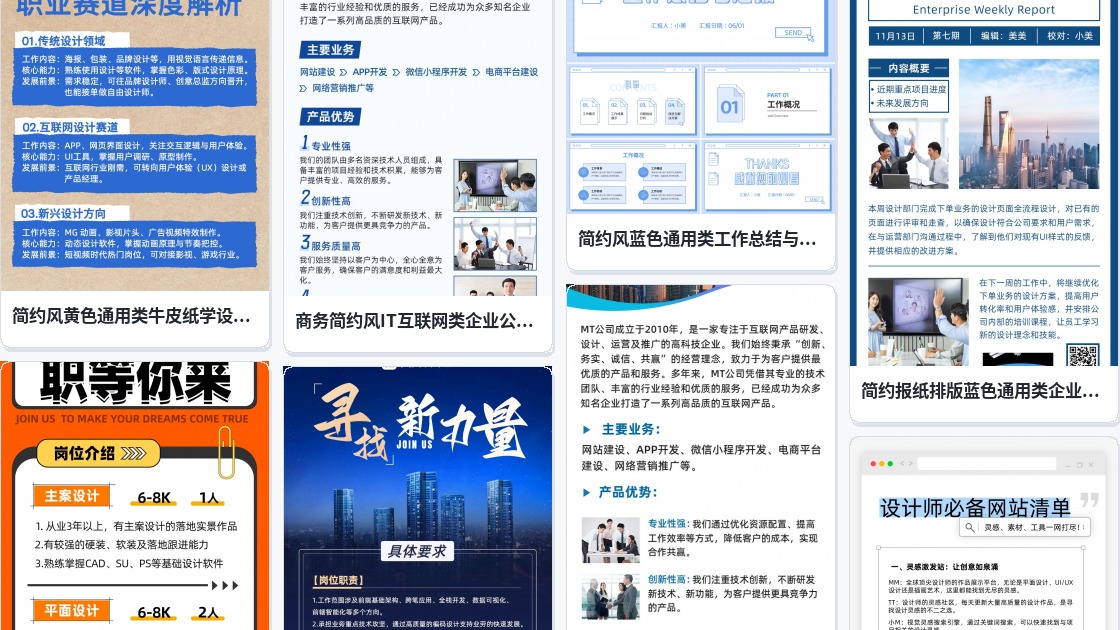Click title 商务简约风IT互联网类企业公…

414,321
